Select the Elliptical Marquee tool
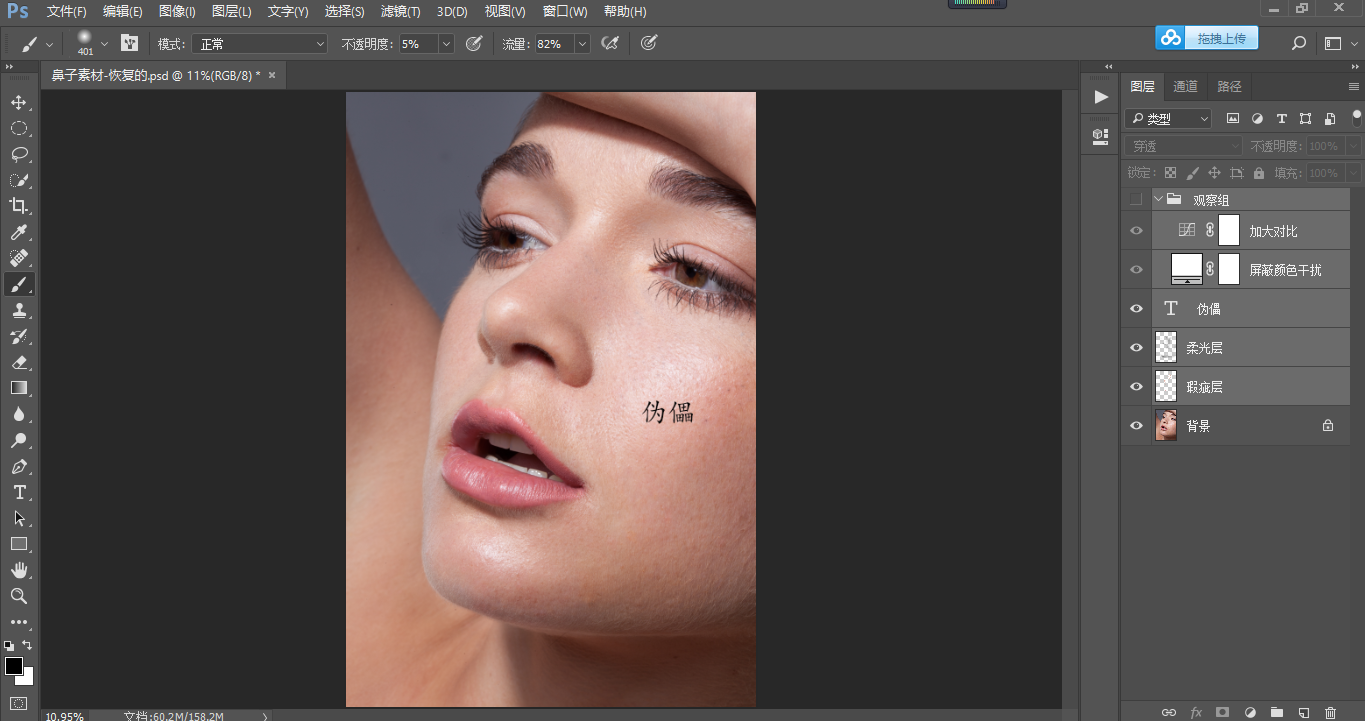Viewport: 1365px width, 721px height. pyautogui.click(x=19, y=128)
